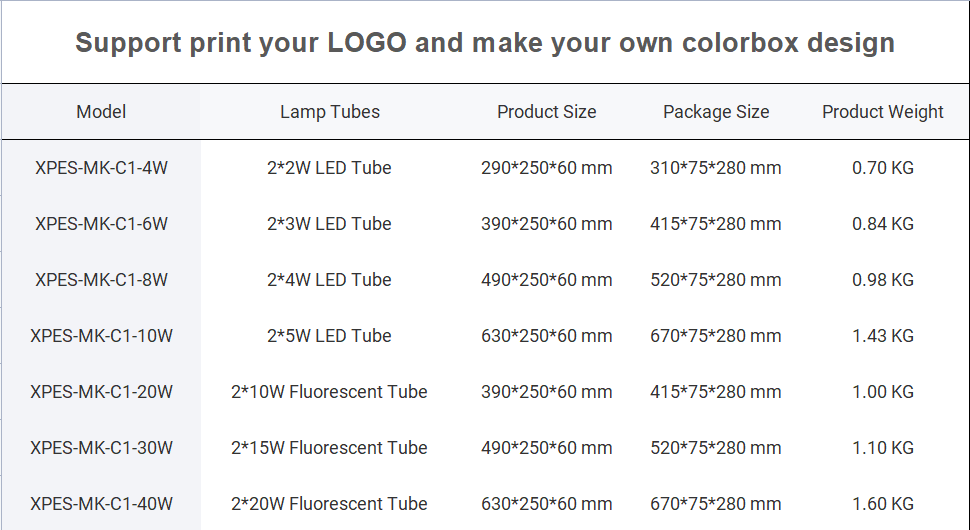Click the 2*2W LED Tube cell
Viewport: 970px width, 530px height.
(329, 168)
